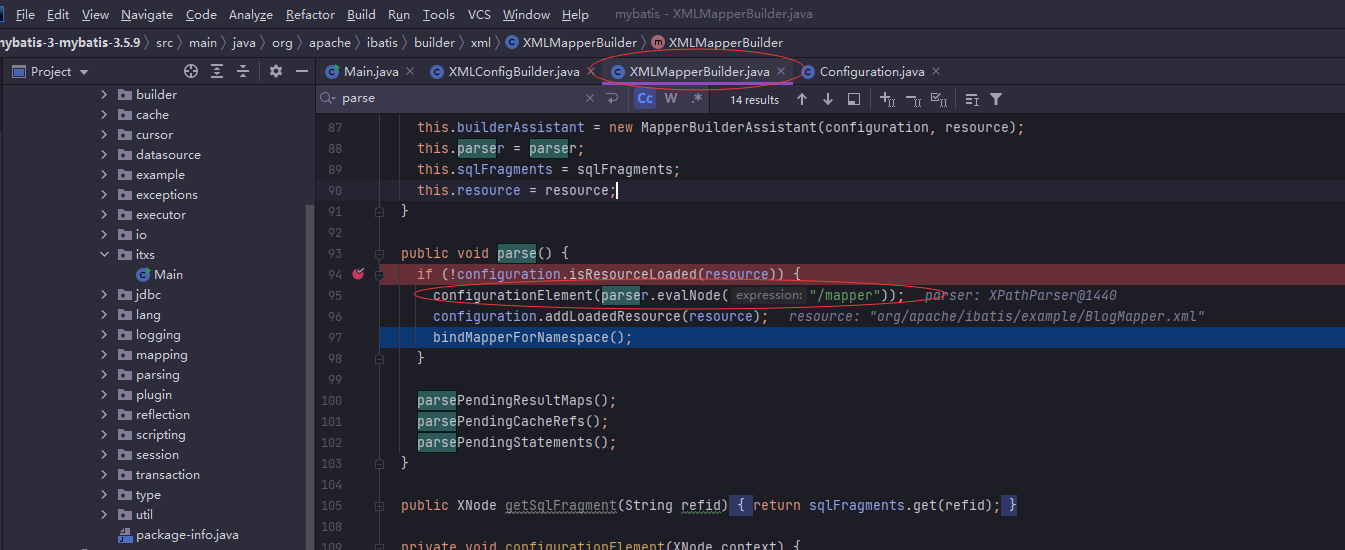Toggle Match Case (Cc) search option

645,99
